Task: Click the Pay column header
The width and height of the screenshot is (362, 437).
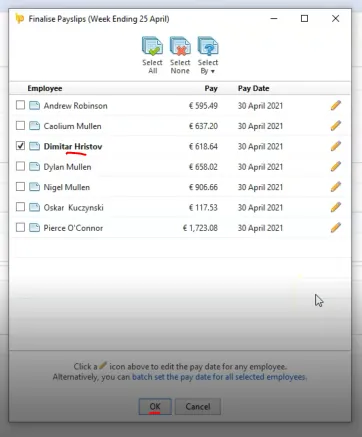Action: [211, 88]
